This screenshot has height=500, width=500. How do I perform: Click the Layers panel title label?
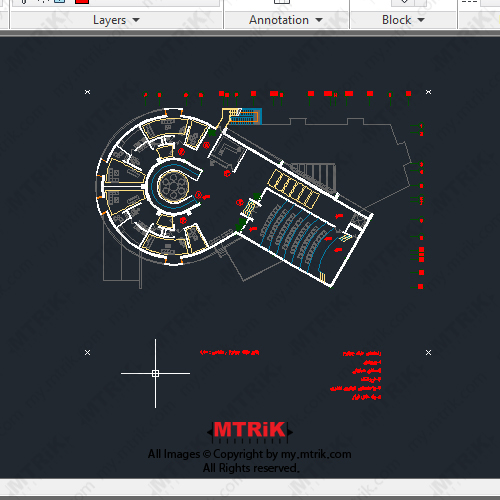109,20
